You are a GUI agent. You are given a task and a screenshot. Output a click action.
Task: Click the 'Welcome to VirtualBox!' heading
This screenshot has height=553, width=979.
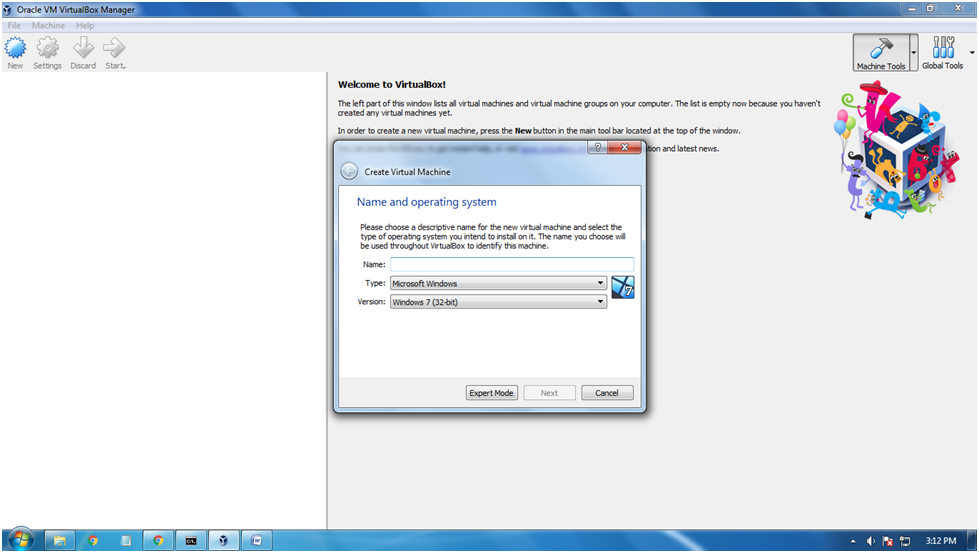point(391,84)
